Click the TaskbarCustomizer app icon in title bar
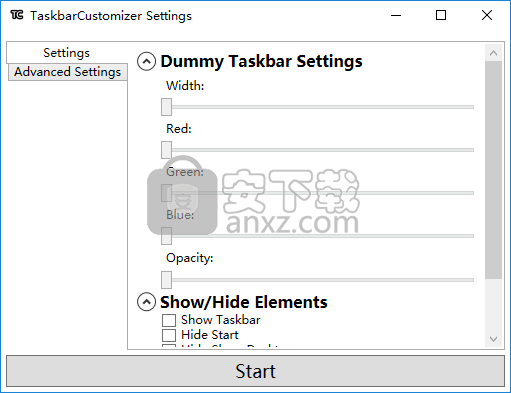The image size is (511, 393). pyautogui.click(x=17, y=15)
